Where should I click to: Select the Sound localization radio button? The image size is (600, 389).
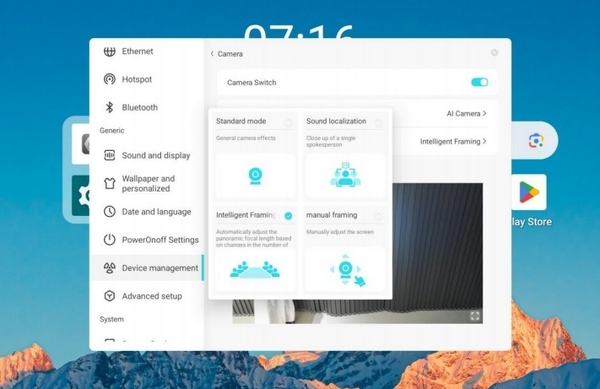click(378, 123)
